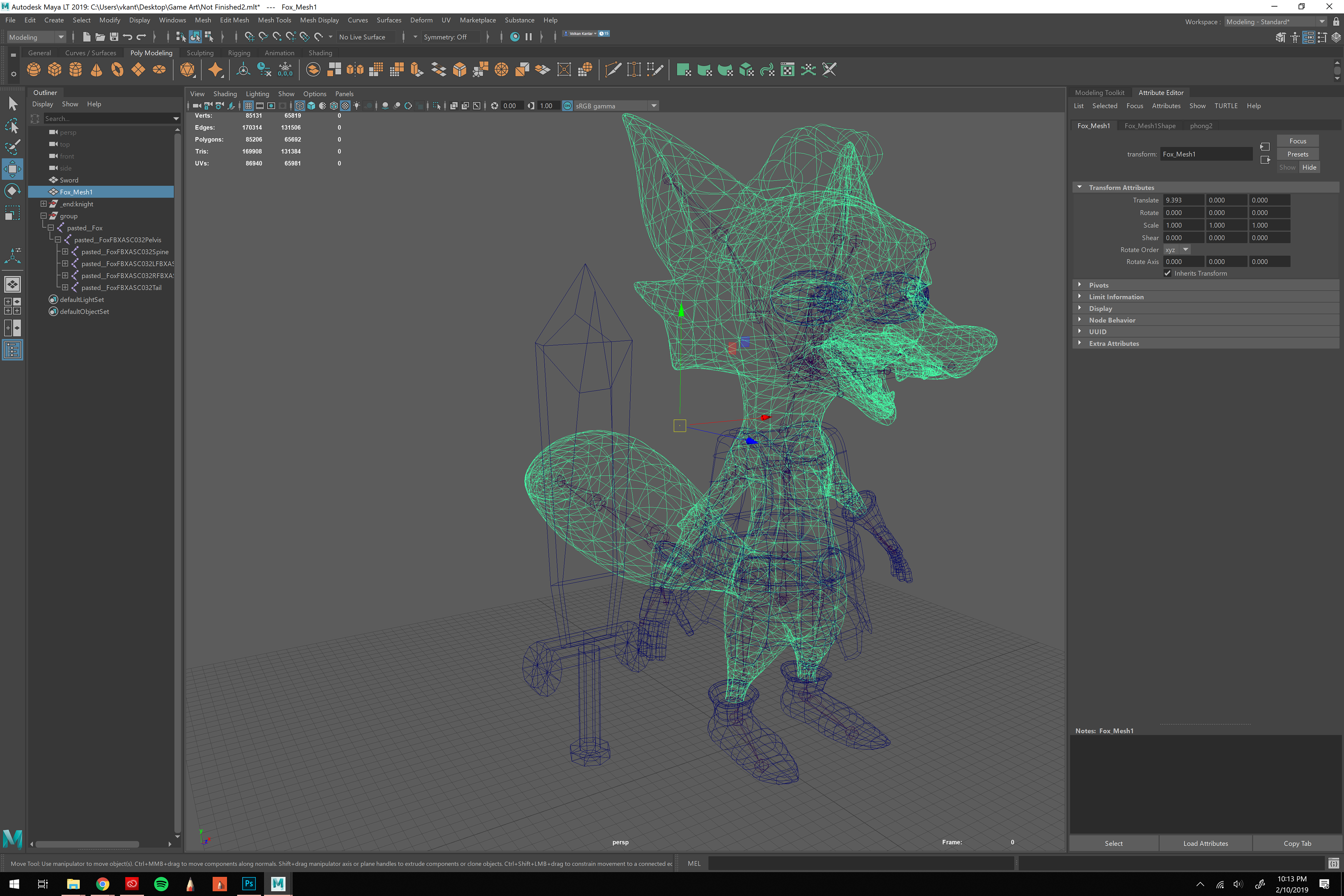
Task: Open the Edit Mesh menu
Action: pyautogui.click(x=234, y=20)
